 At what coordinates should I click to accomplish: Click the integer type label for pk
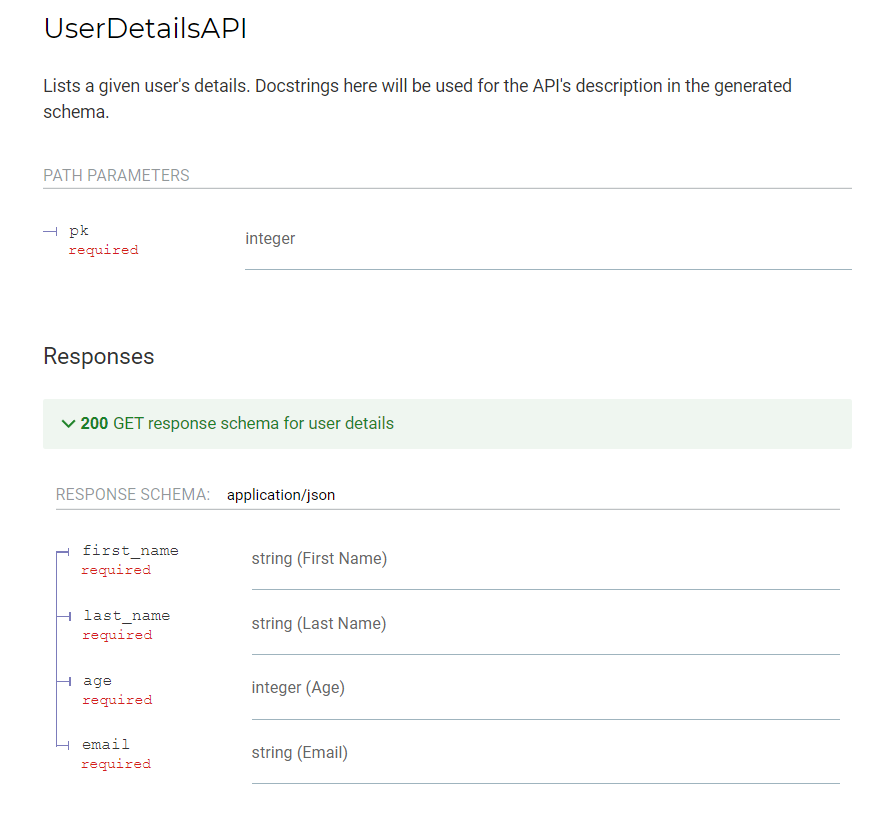(270, 238)
